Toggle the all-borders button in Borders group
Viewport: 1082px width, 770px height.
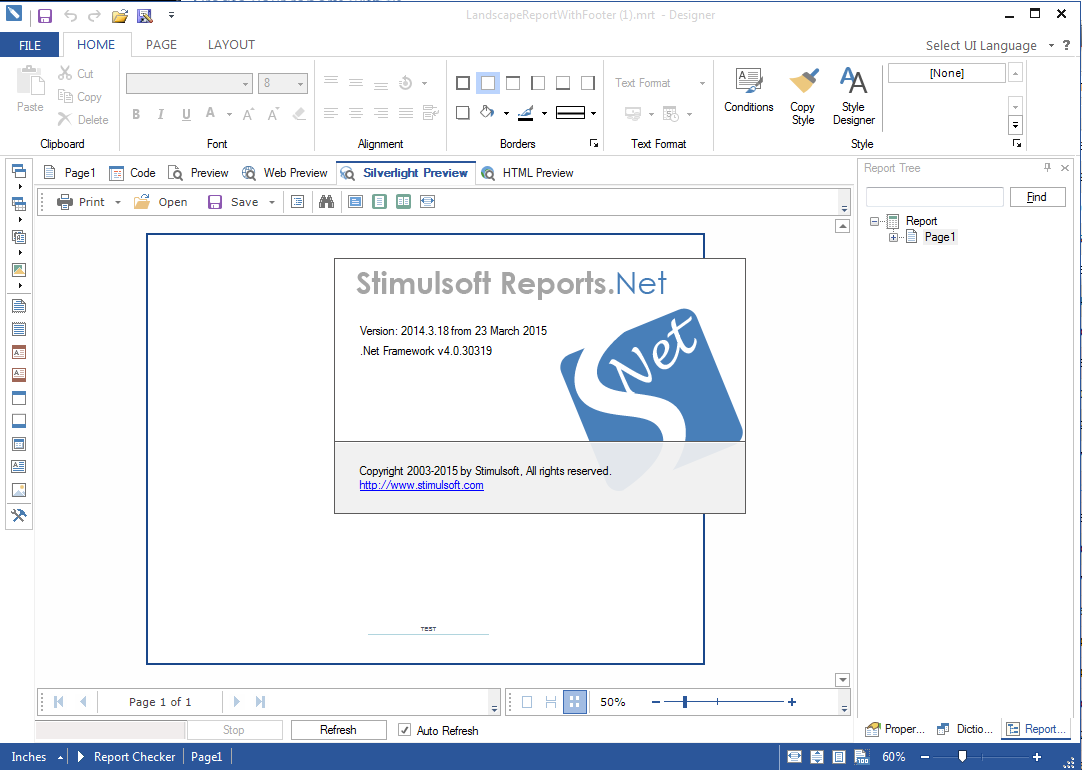[x=463, y=83]
